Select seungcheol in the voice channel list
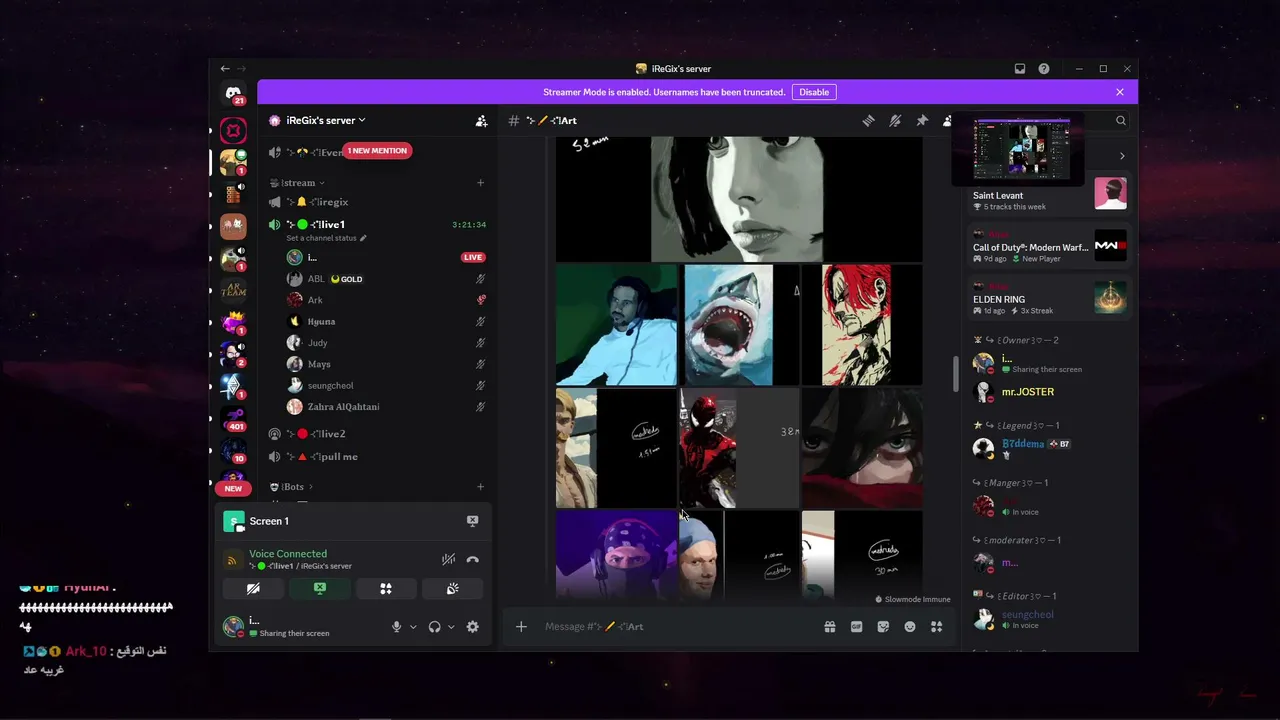 coord(386,385)
